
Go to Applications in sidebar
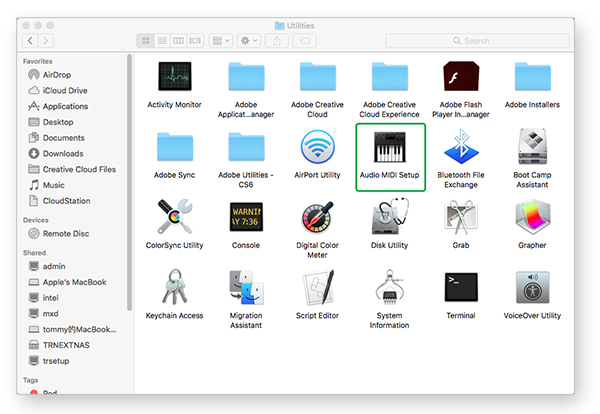tap(73, 106)
